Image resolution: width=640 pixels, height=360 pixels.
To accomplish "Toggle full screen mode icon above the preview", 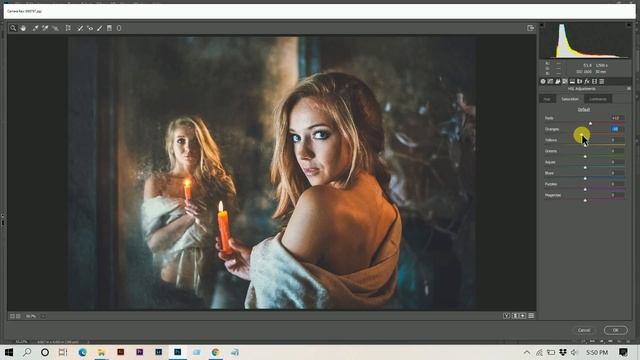I will [x=531, y=28].
